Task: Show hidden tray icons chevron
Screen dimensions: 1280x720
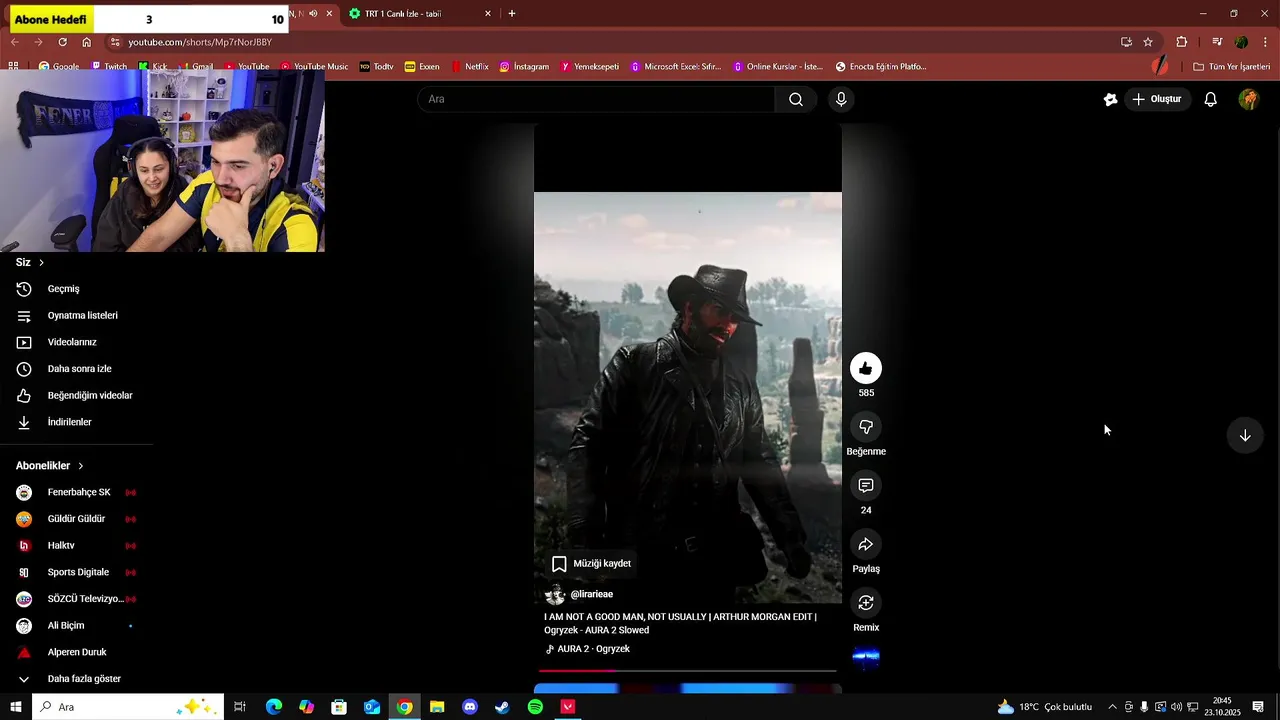Action: [1112, 707]
